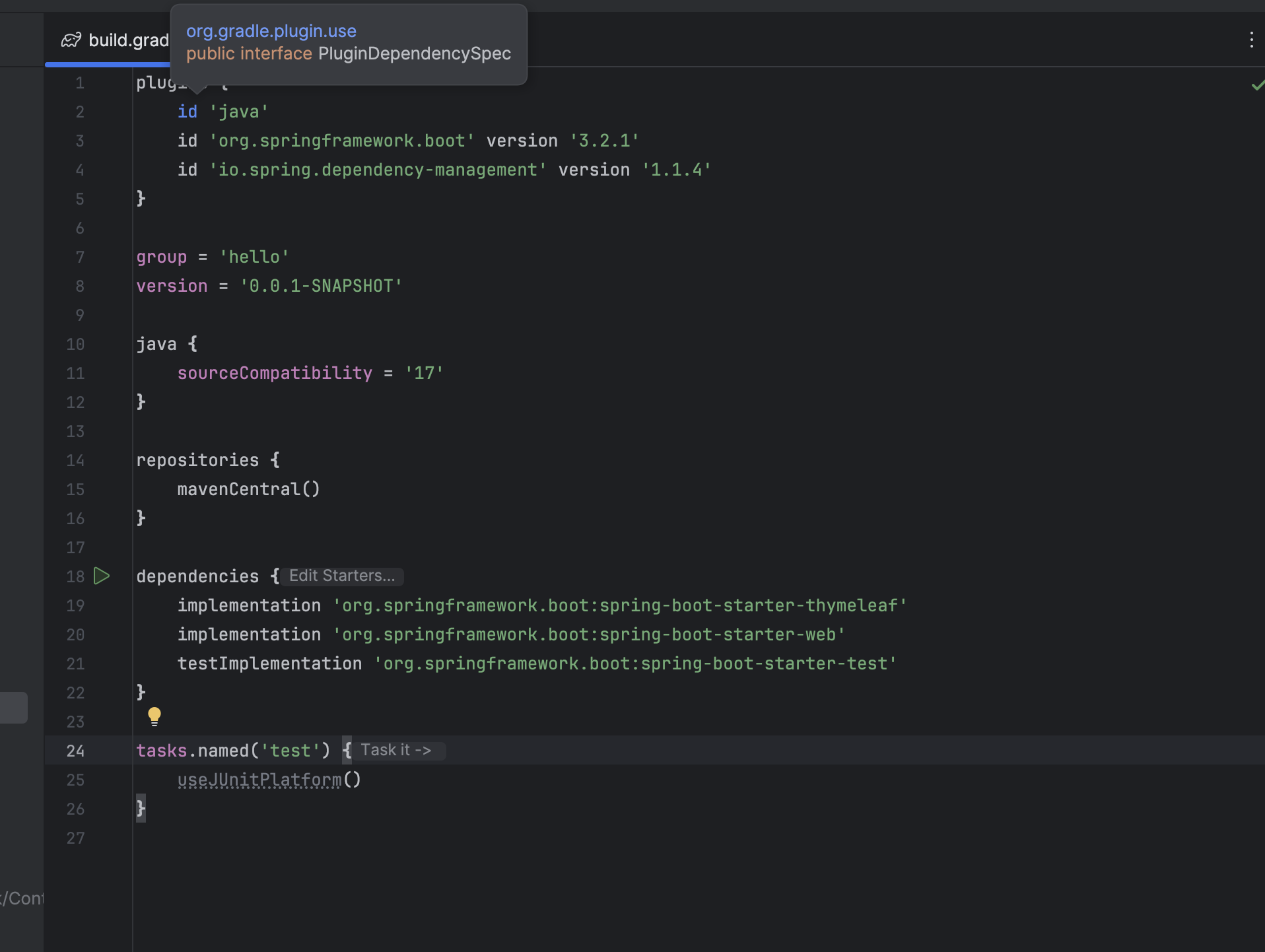Click the 'version' property on line 8
Viewport: 1265px width, 952px height.
pos(172,286)
